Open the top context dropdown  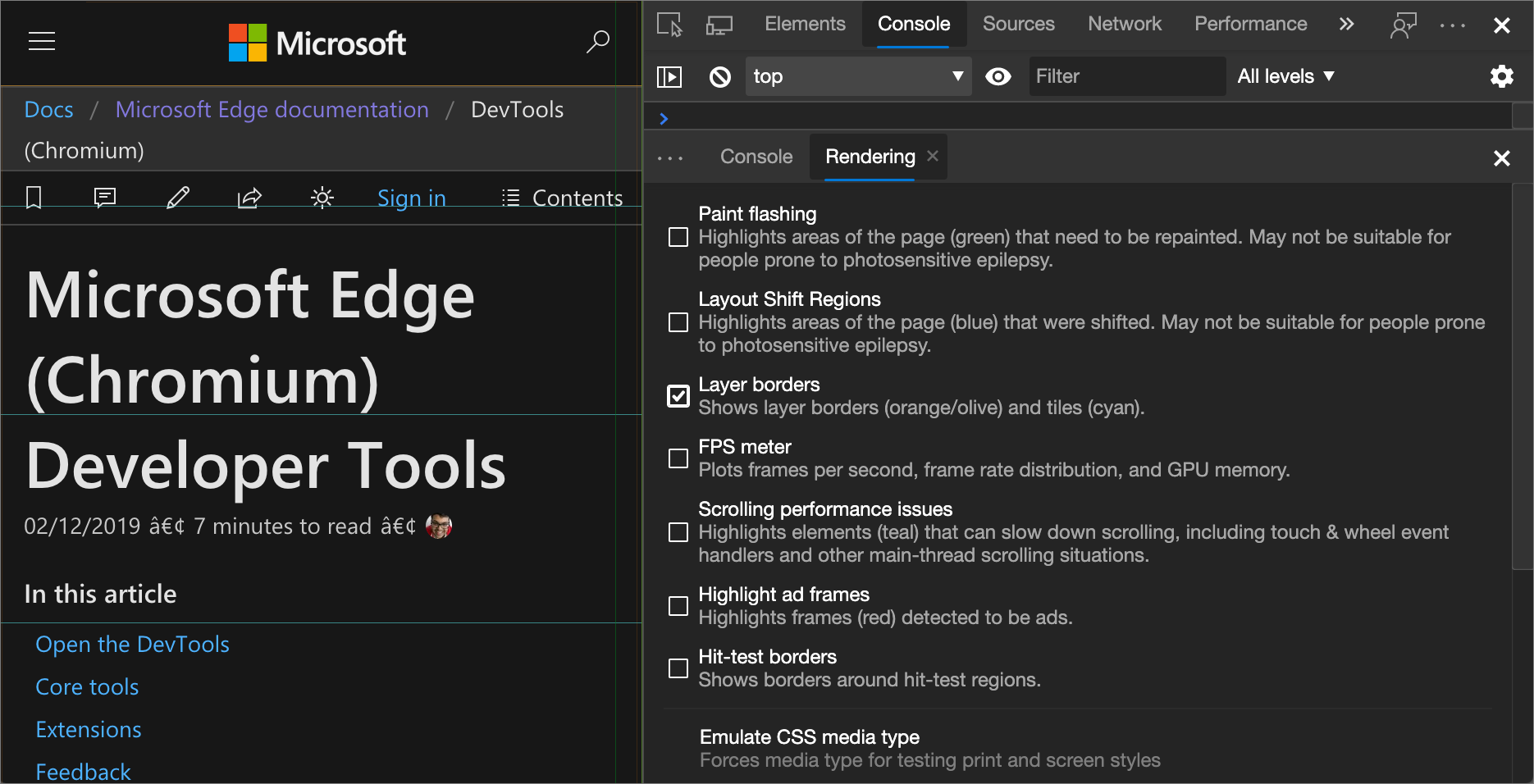click(x=858, y=76)
